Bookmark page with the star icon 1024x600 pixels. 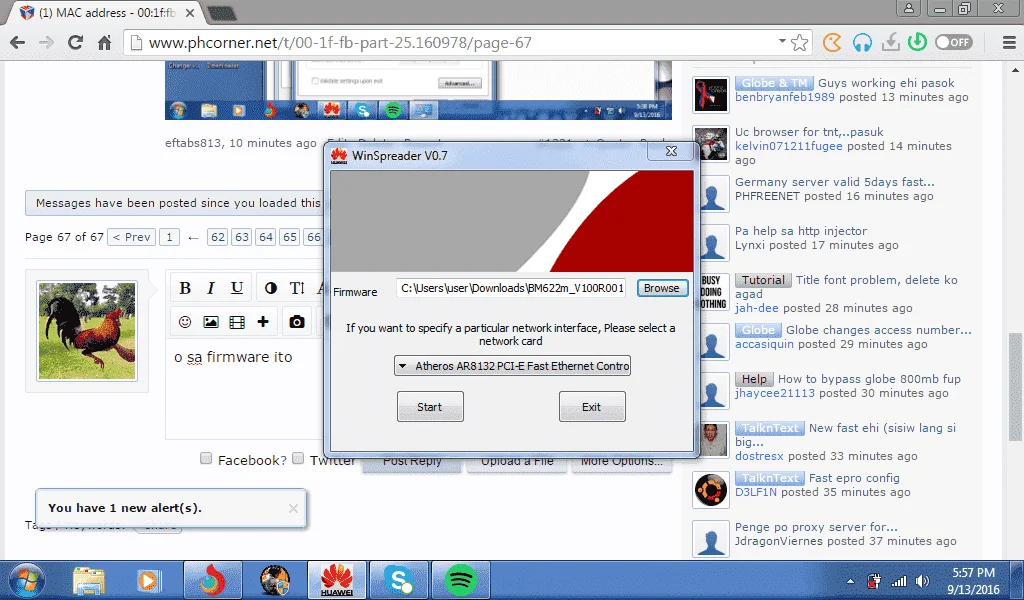click(799, 43)
